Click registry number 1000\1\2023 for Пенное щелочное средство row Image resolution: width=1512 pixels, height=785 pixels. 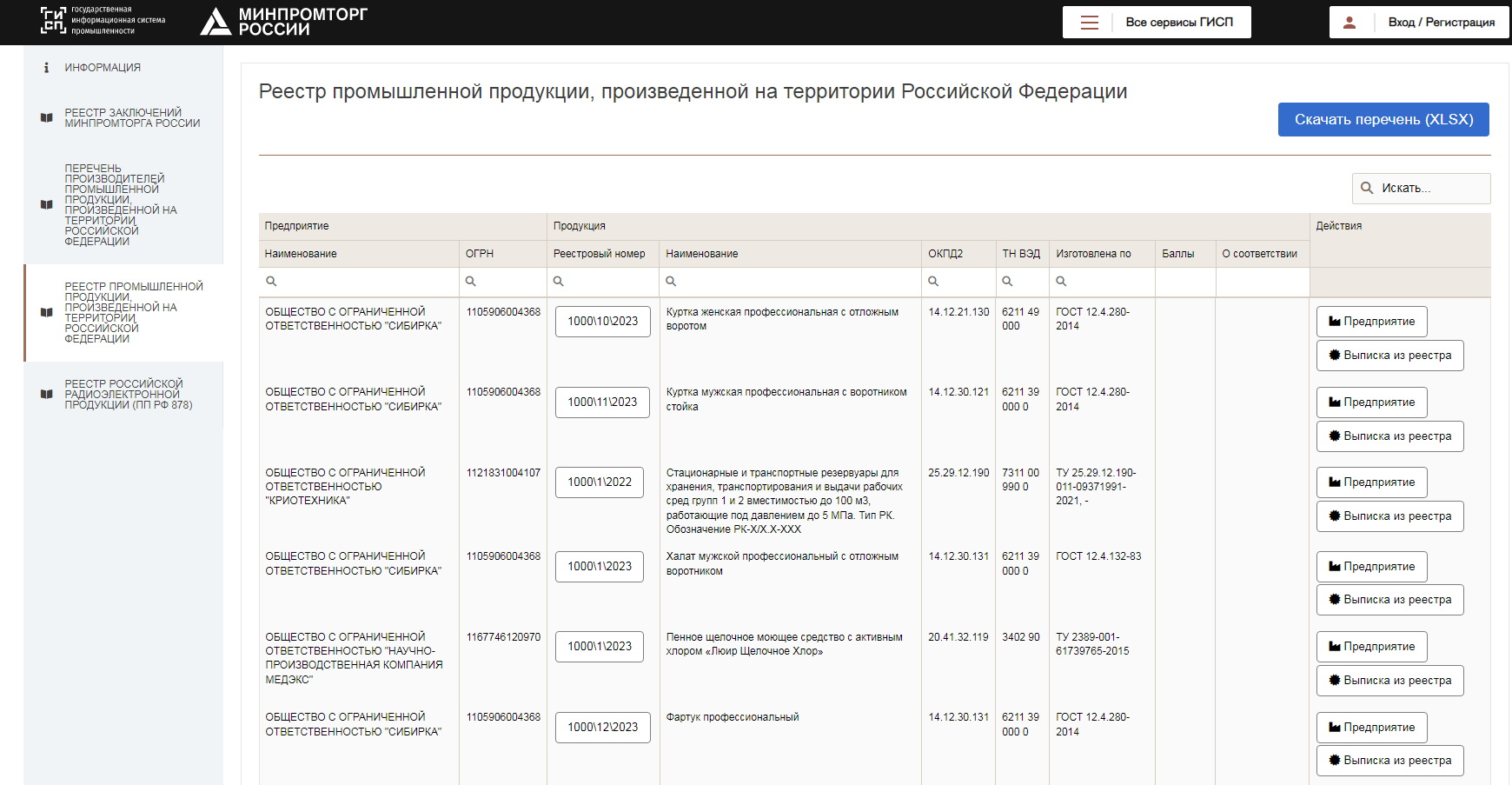[600, 647]
